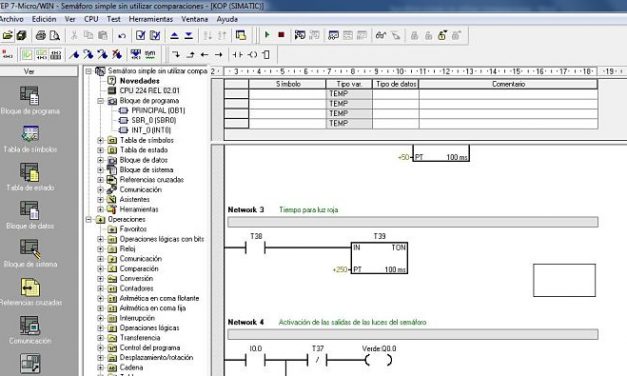The image size is (627, 376).
Task: Open Bloque de sistema in navigation bar
Action: (x=30, y=254)
